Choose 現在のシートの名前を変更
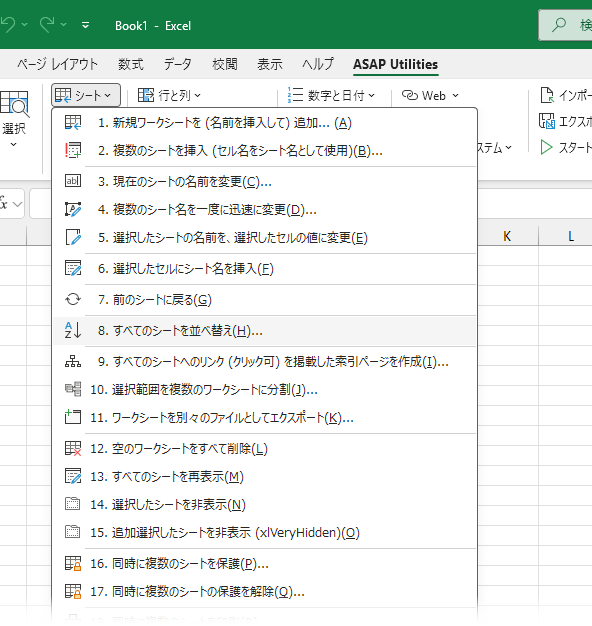The height and width of the screenshot is (626, 592). pyautogui.click(x=265, y=181)
